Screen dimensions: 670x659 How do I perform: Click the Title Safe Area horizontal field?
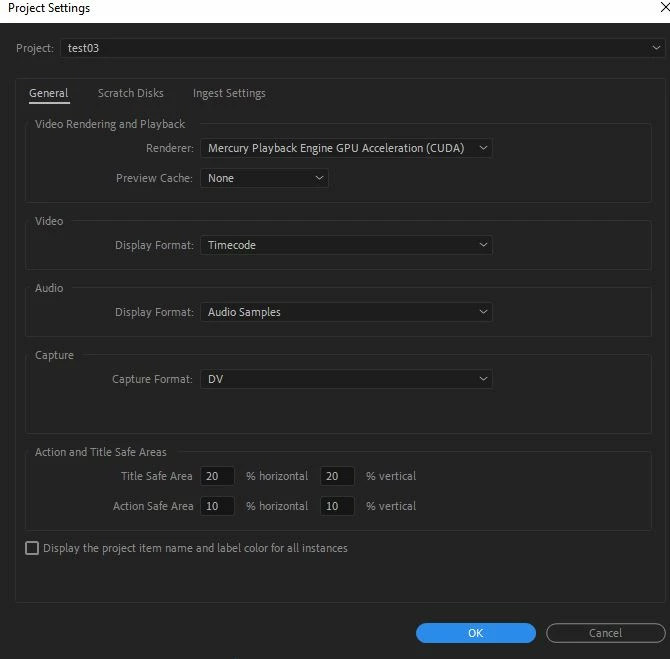click(x=217, y=476)
